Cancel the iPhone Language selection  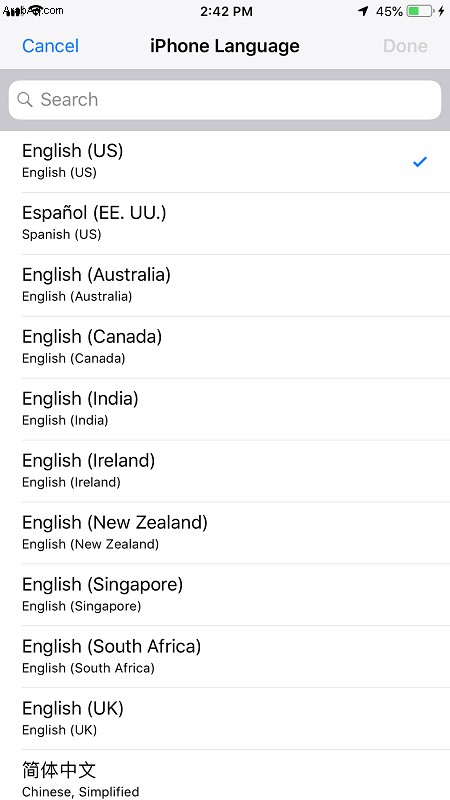coord(51,46)
